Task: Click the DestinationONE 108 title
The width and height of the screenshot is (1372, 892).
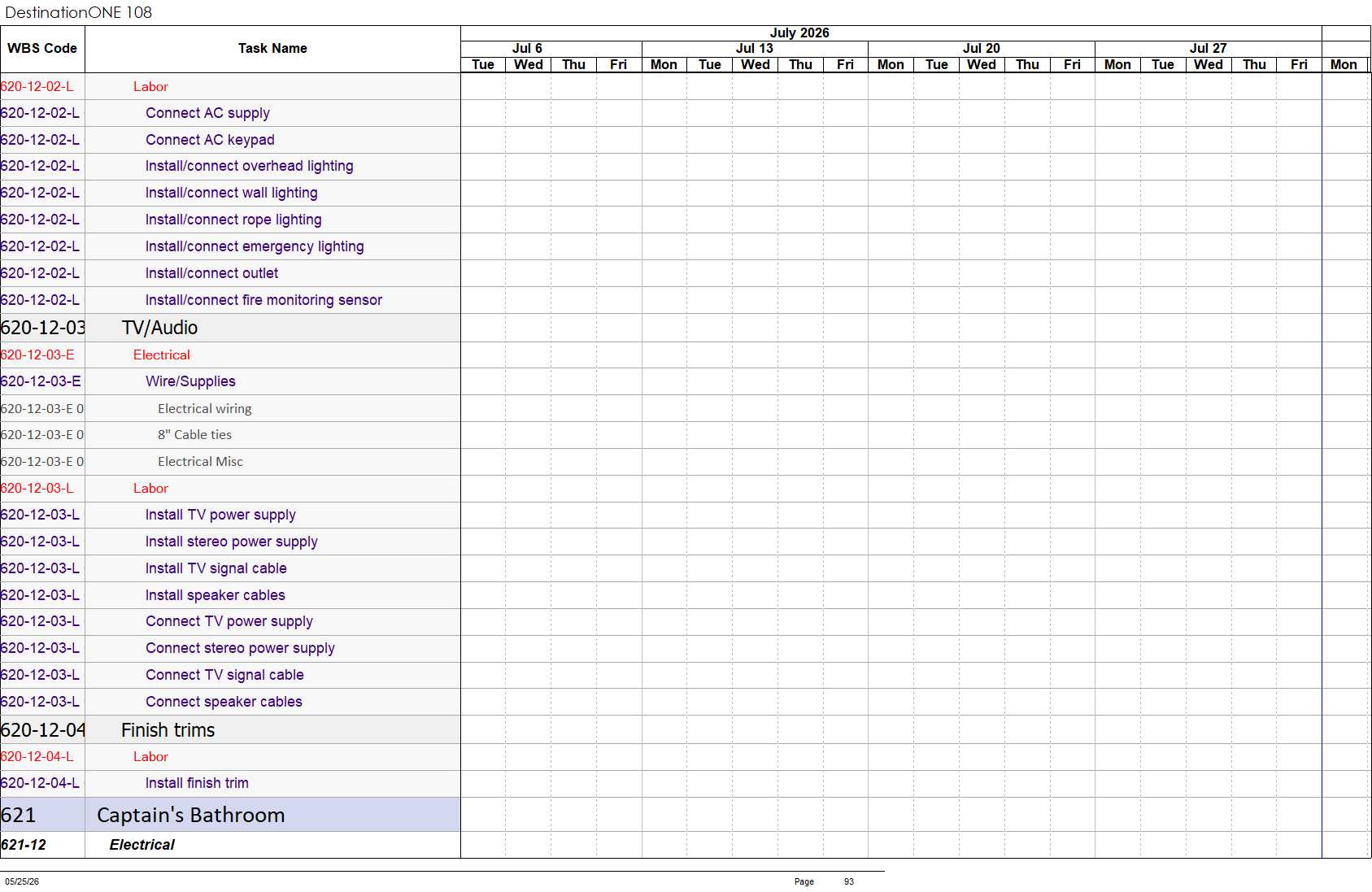Action: tap(79, 12)
